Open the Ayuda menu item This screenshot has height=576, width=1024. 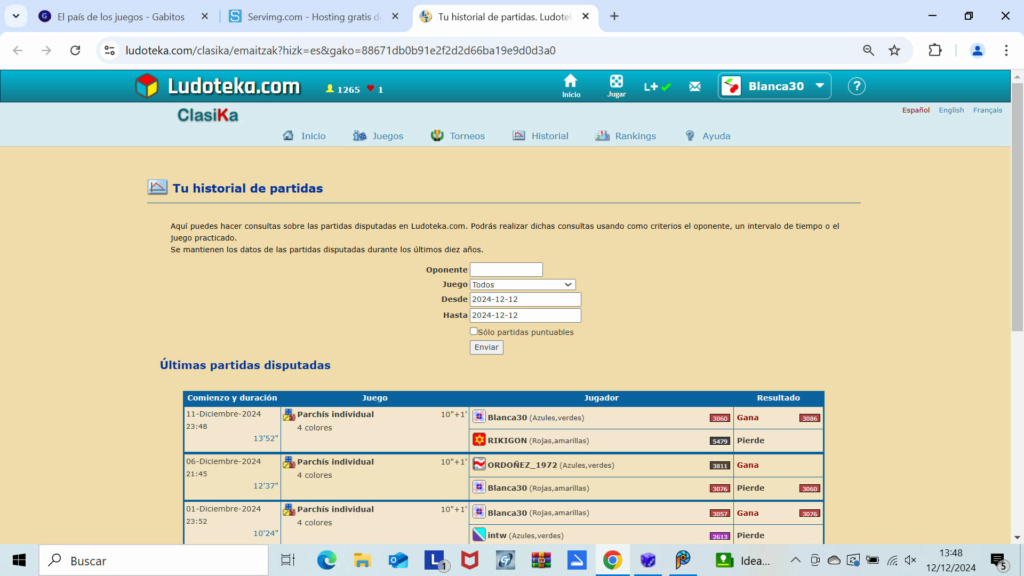pos(708,136)
